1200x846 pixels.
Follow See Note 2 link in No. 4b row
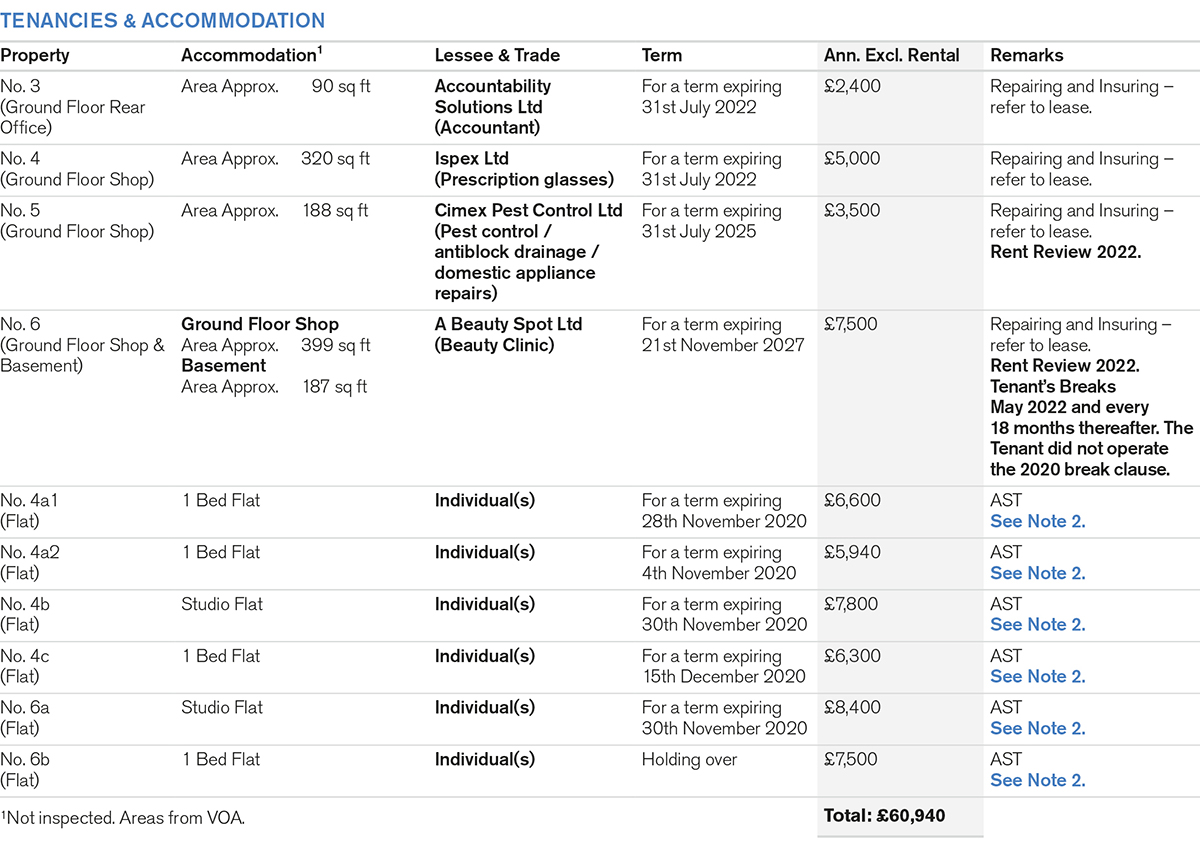1037,625
